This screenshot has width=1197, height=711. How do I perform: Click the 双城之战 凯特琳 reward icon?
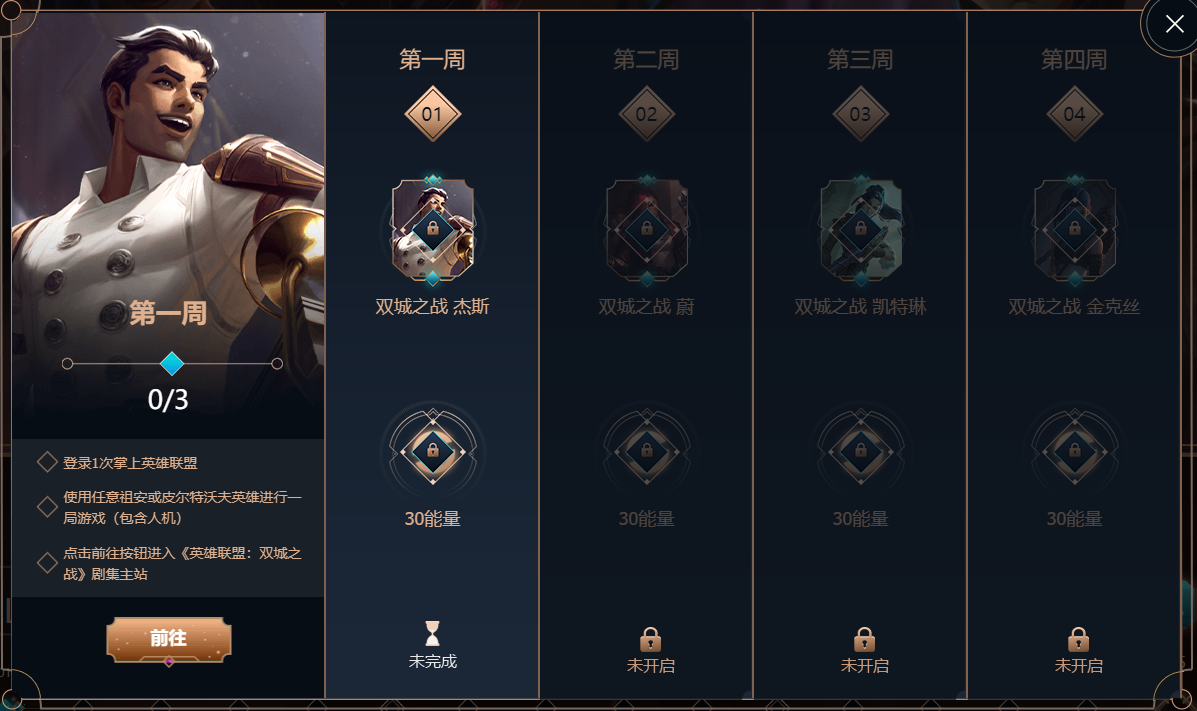(860, 230)
